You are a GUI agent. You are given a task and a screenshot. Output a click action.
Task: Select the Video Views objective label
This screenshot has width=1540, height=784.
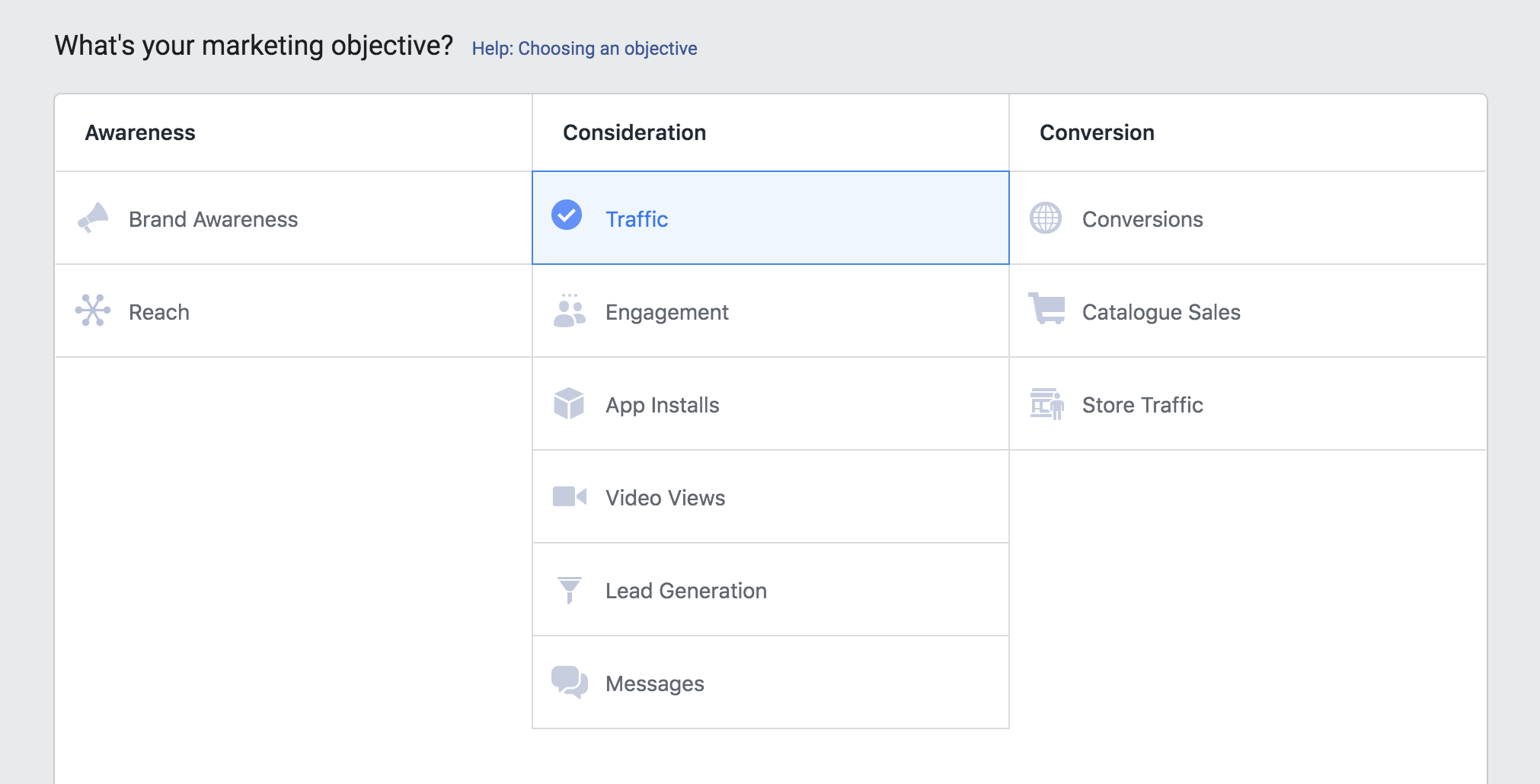tap(666, 498)
